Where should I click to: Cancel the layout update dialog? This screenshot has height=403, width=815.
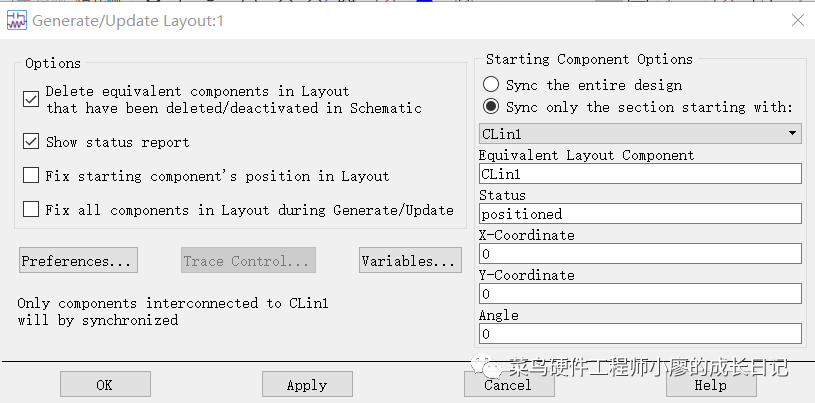[508, 385]
